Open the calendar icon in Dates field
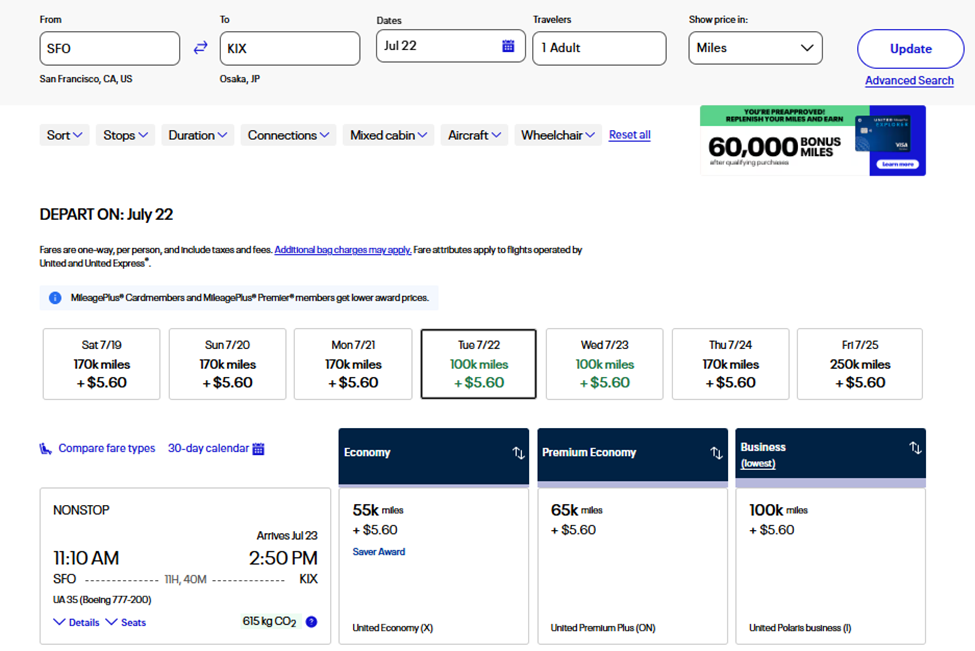 coord(508,46)
